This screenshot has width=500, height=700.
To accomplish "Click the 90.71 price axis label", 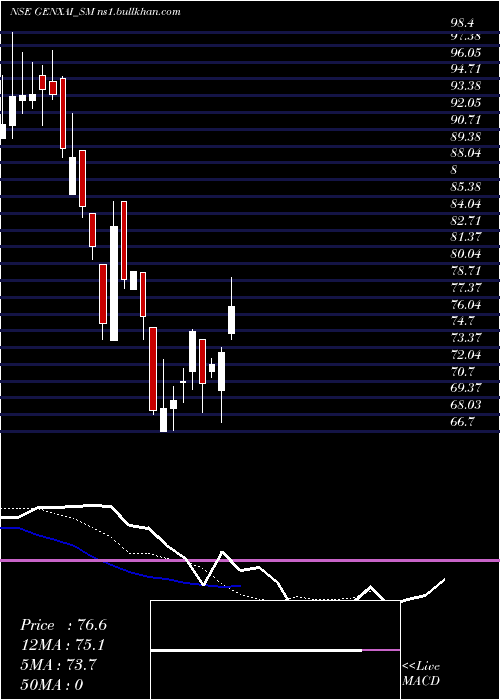I will pos(466,120).
